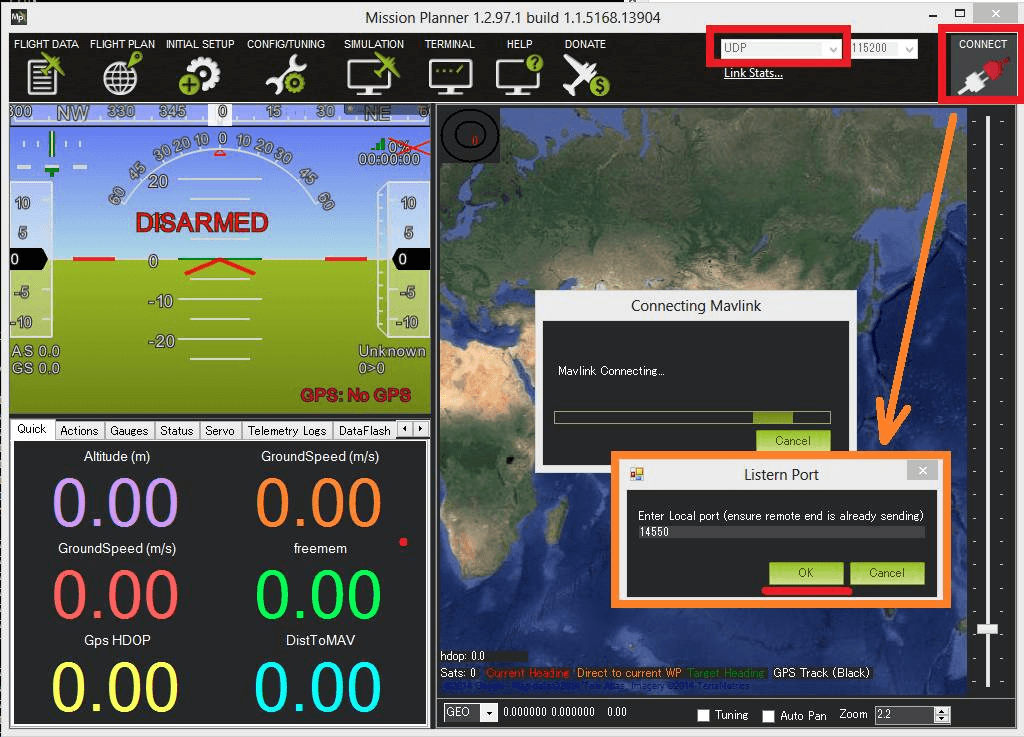
Task: Open the Link Stats link
Action: click(753, 73)
